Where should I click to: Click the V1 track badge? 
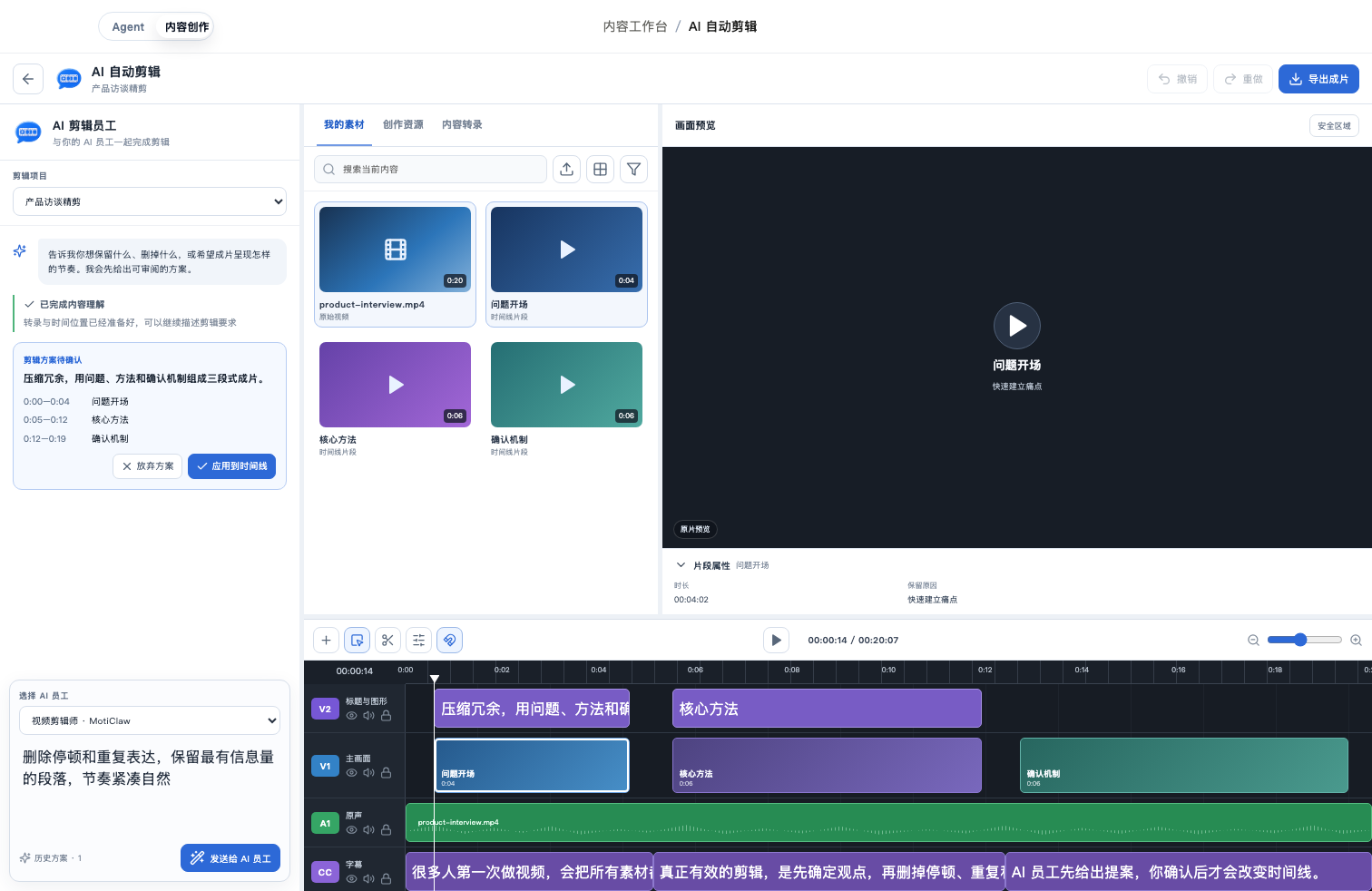click(x=325, y=766)
